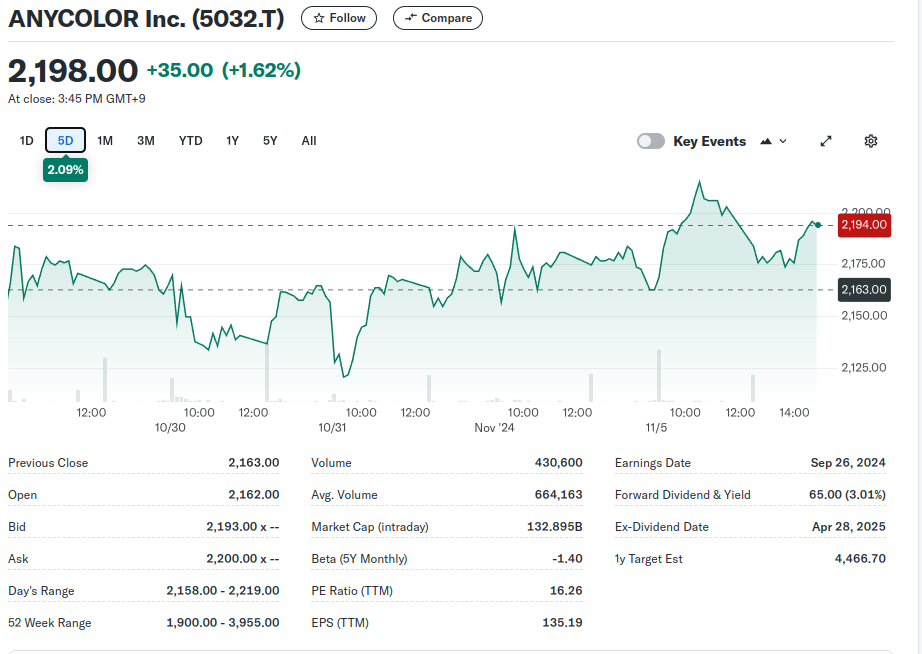Screen dimensions: 922x654
Task: Click the 14:00 time axis label
Action: [x=794, y=412]
